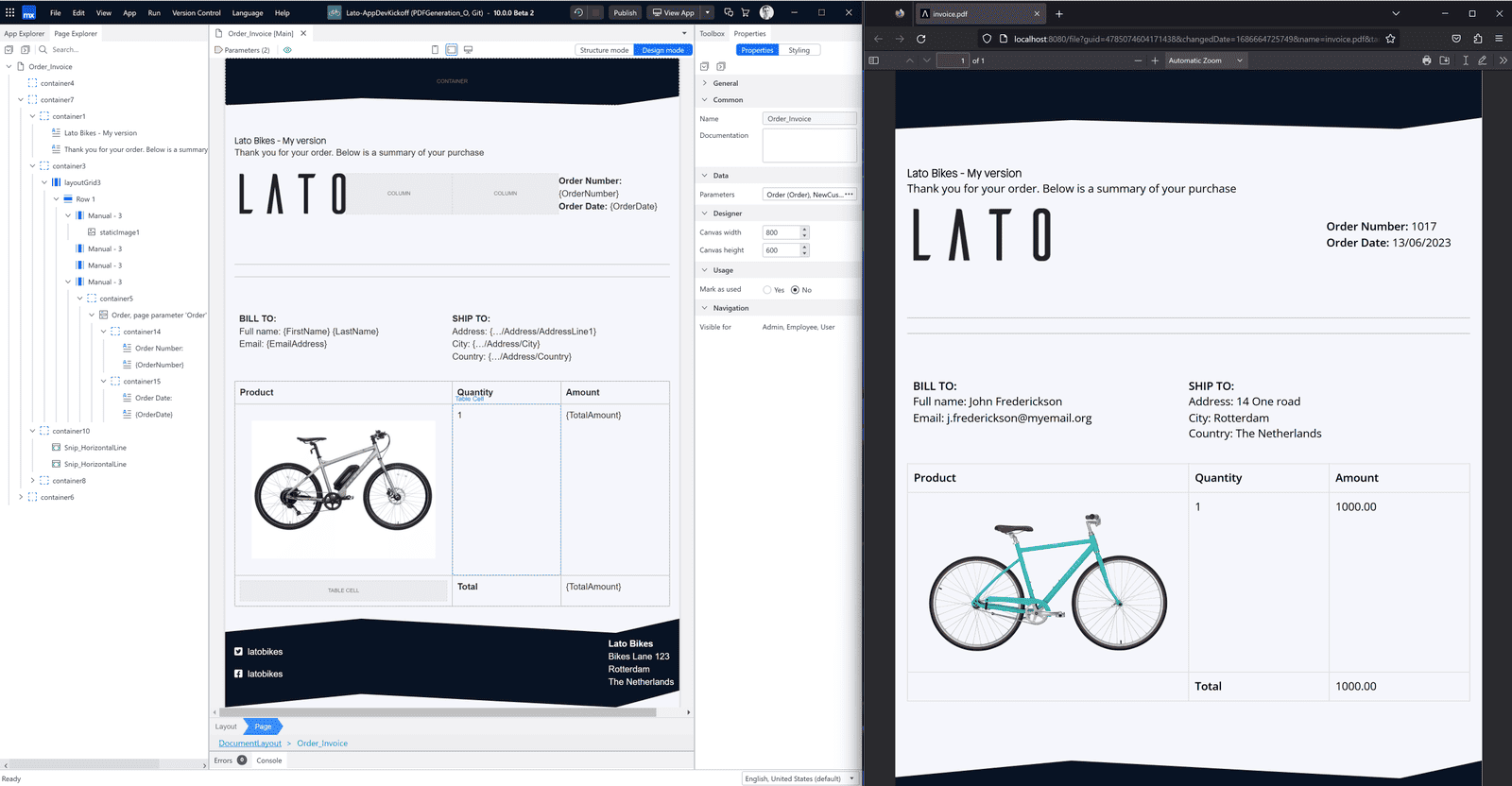Zoom in the PDF with plus icon
1512x786 pixels.
(1154, 60)
